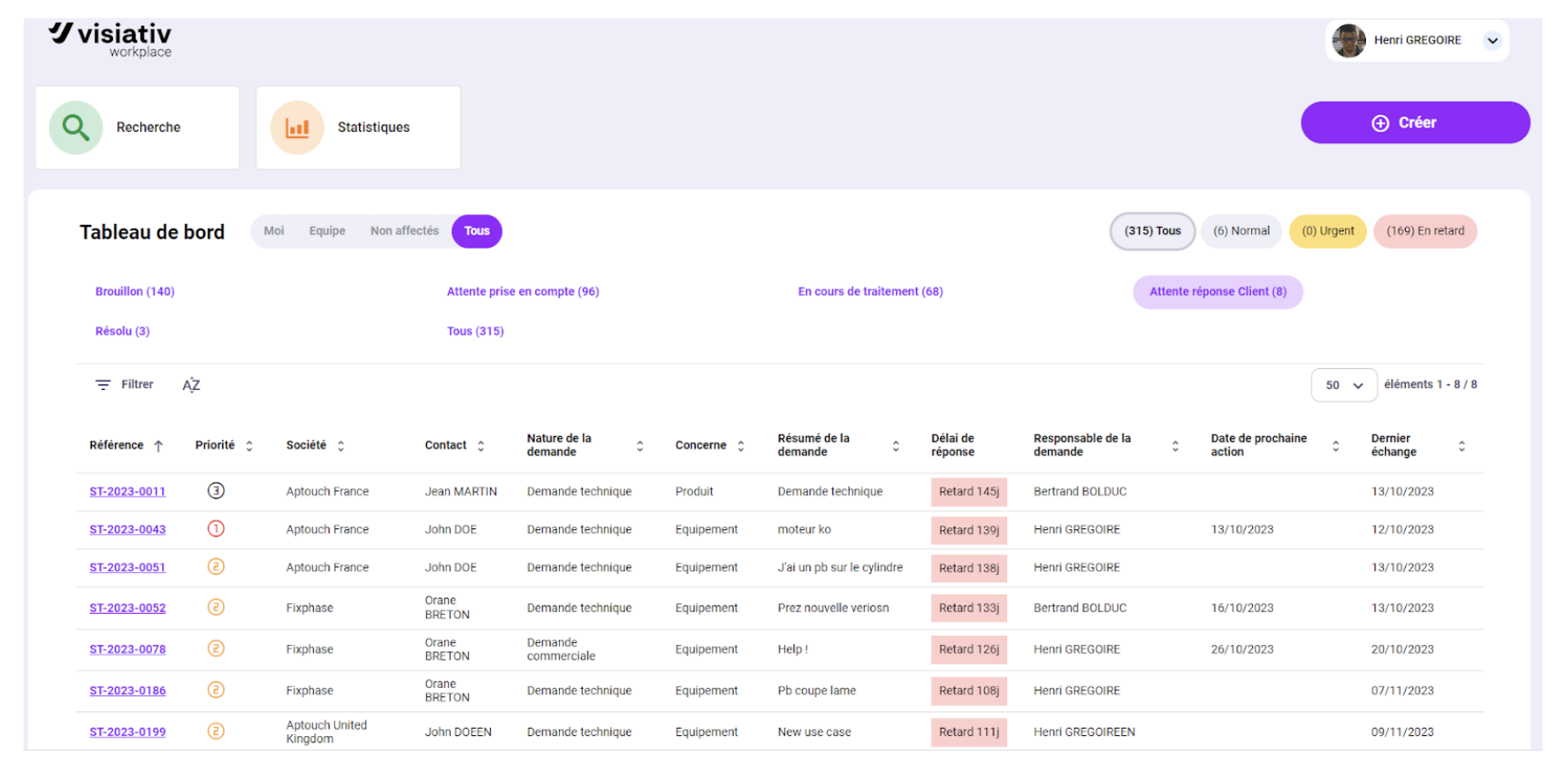
Task: Toggle the (0) Urgent priority filter
Action: (1328, 231)
